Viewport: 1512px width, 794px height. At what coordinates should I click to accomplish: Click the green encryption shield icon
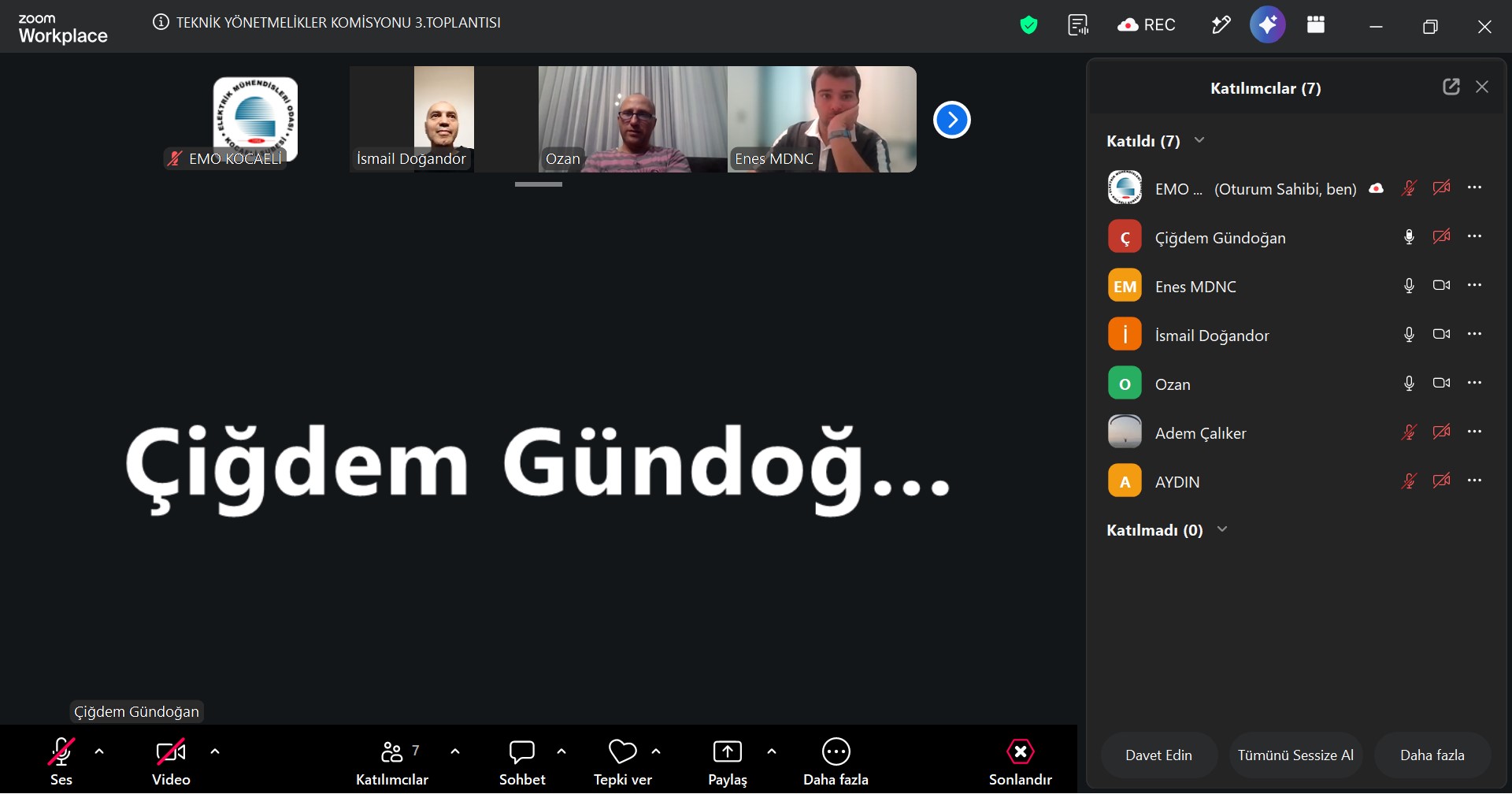(x=1028, y=25)
